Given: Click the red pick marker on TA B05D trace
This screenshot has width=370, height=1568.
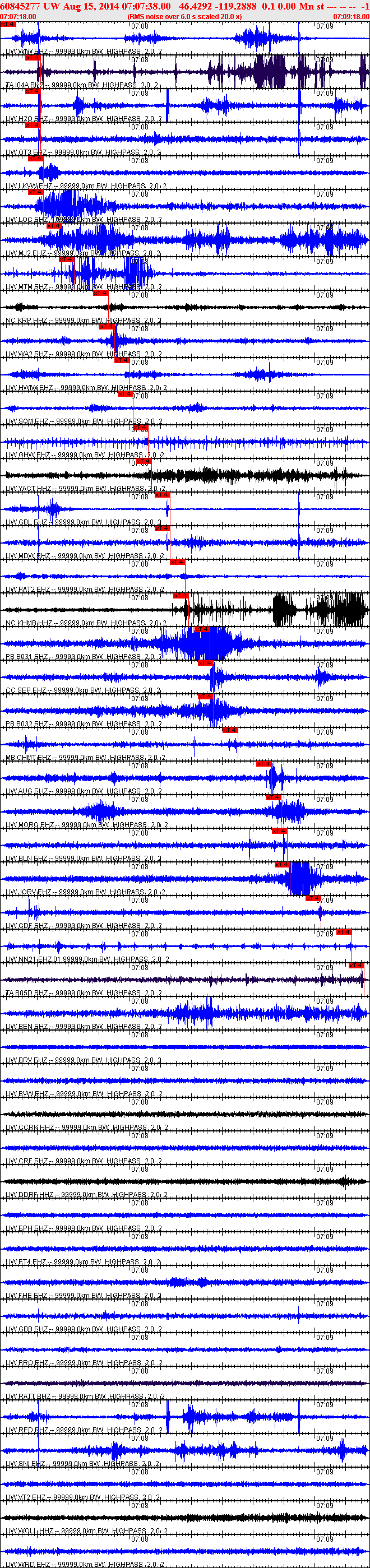Looking at the screenshot, I should [356, 966].
